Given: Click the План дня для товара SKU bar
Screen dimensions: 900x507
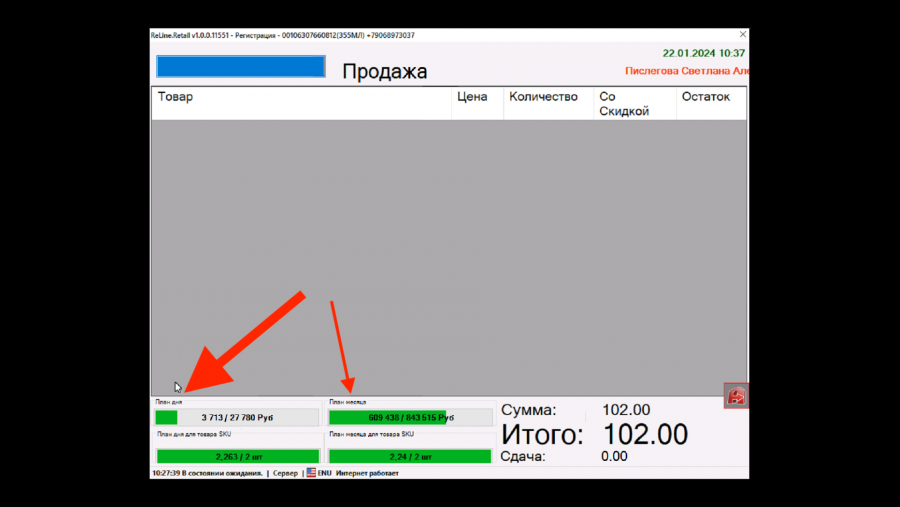Looking at the screenshot, I should [237, 456].
